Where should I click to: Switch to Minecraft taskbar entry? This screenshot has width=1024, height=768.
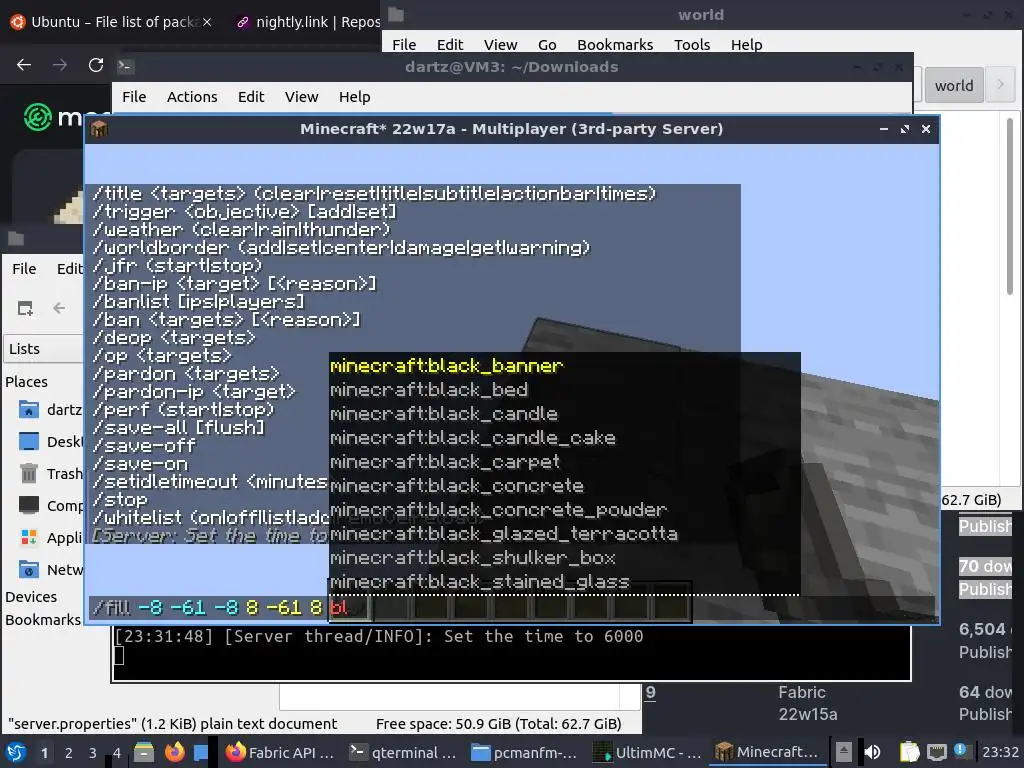[x=767, y=752]
